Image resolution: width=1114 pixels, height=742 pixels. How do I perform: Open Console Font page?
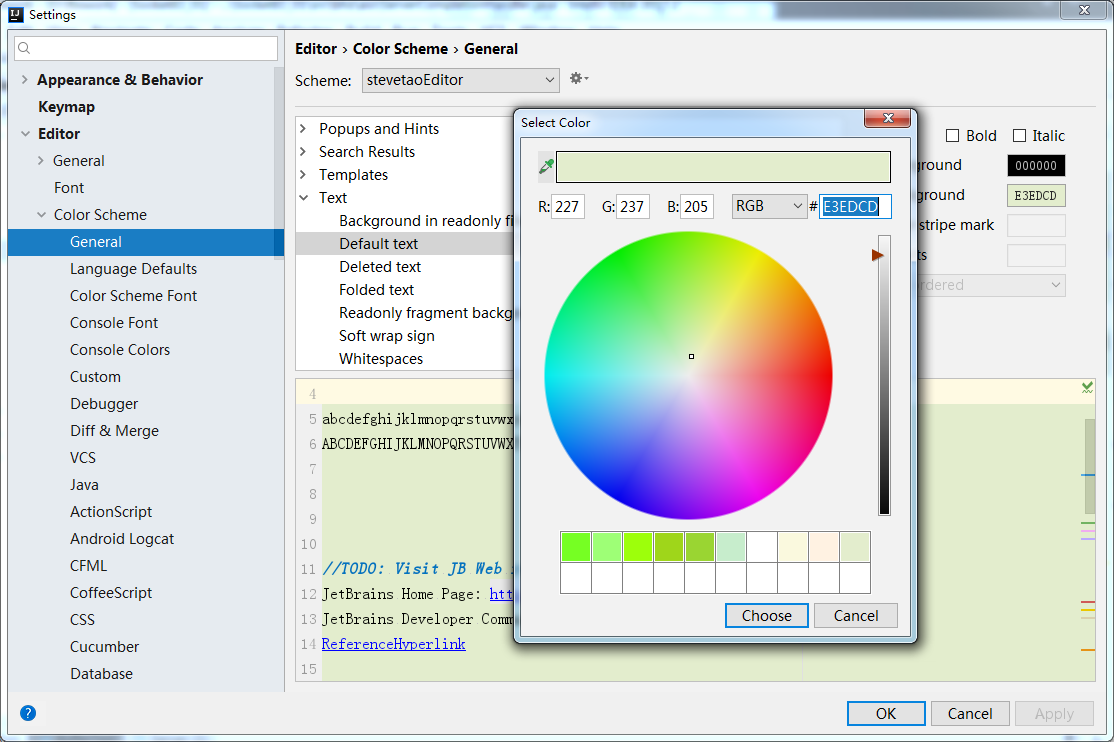pos(114,323)
